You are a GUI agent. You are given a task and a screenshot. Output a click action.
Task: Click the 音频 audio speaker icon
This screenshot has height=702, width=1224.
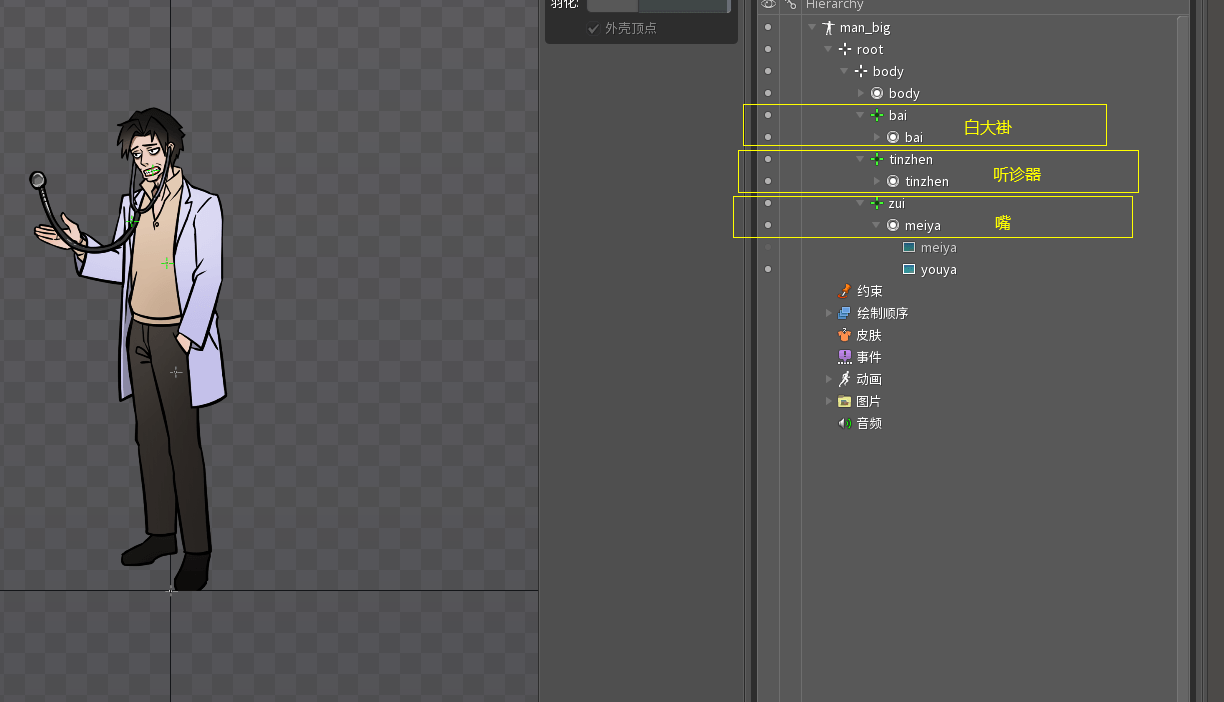click(845, 423)
